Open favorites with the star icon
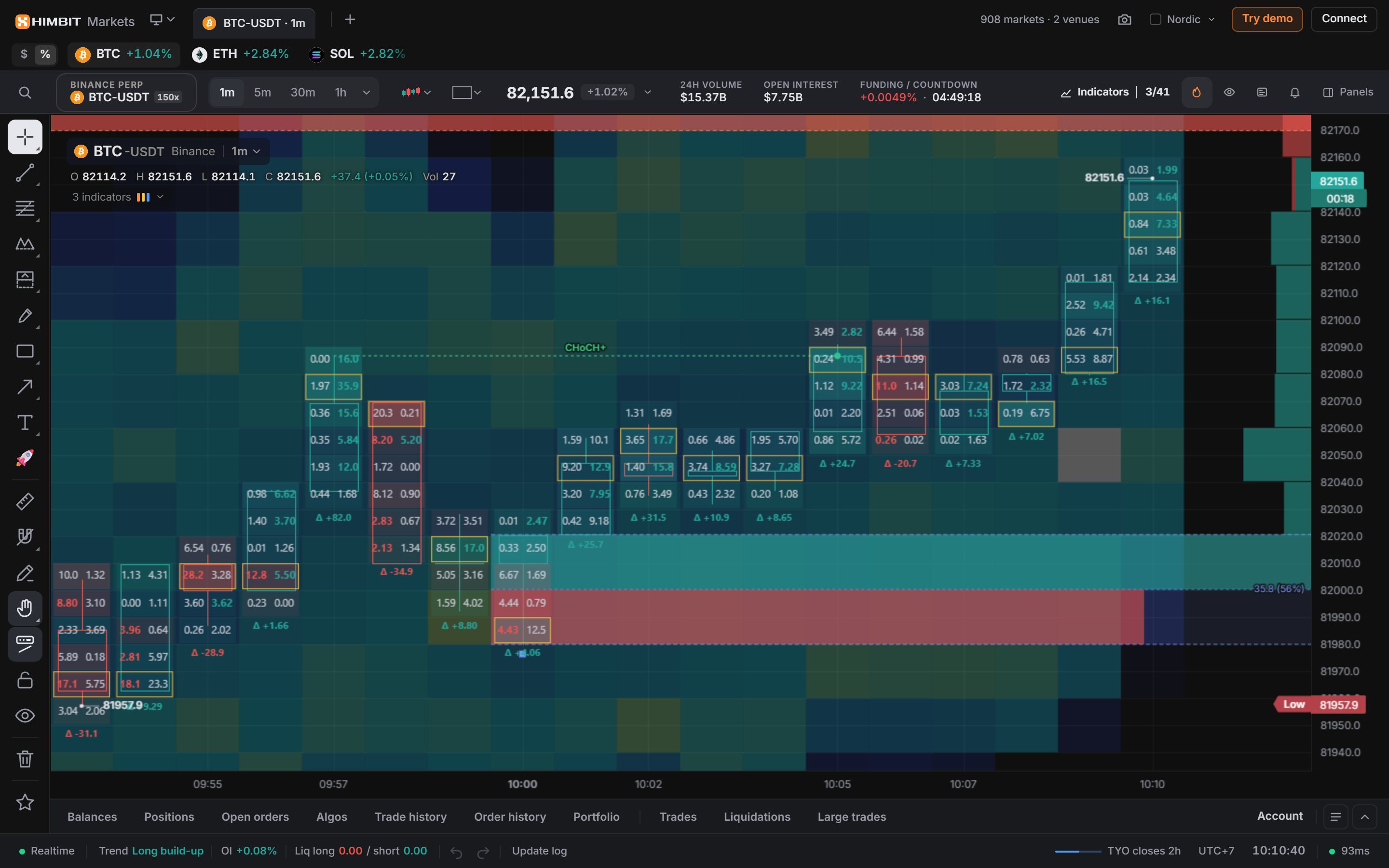 [x=25, y=802]
